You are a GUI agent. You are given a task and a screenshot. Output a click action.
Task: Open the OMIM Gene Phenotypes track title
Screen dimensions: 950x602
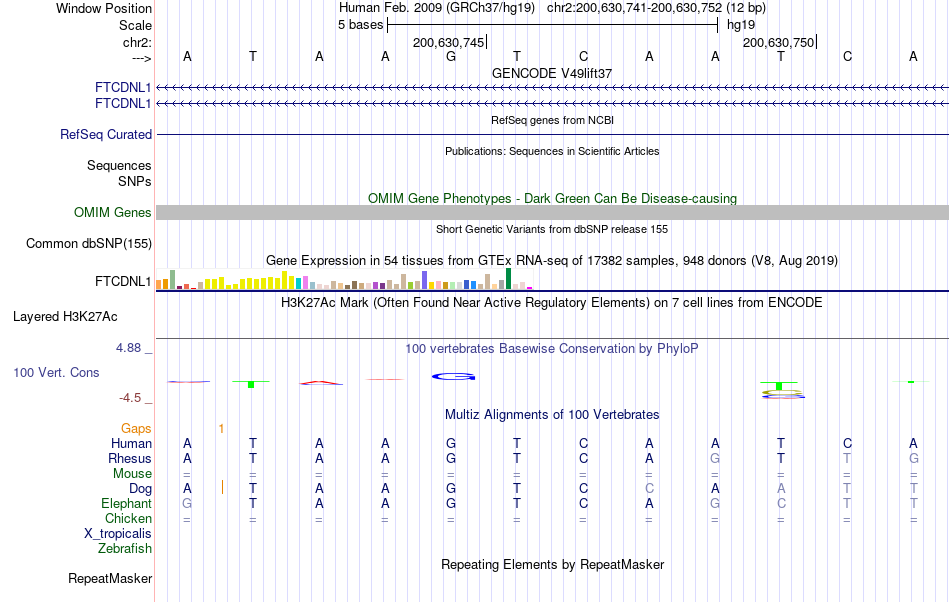552,199
